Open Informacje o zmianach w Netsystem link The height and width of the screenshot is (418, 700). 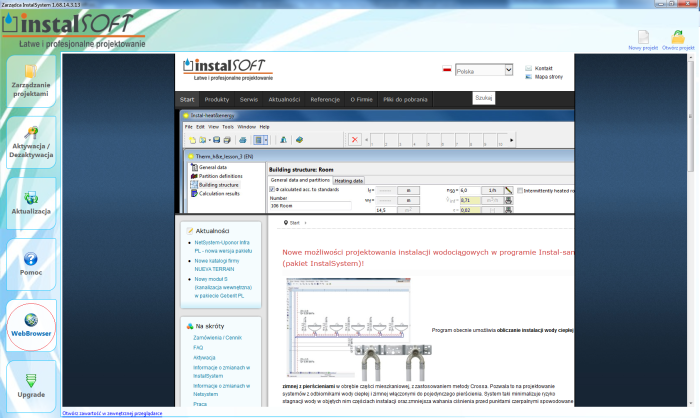pos(221,390)
